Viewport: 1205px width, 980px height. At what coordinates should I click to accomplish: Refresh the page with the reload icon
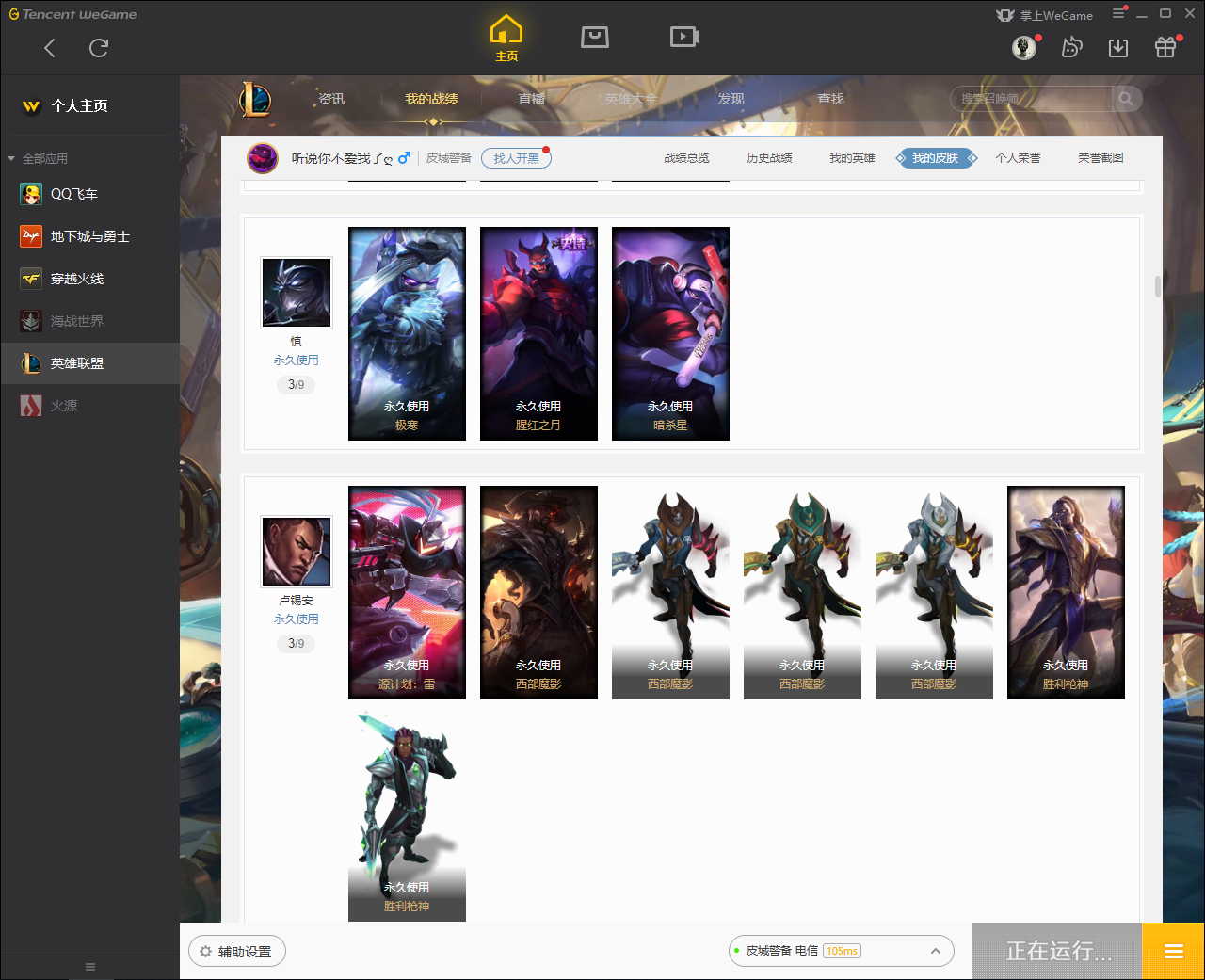click(99, 48)
